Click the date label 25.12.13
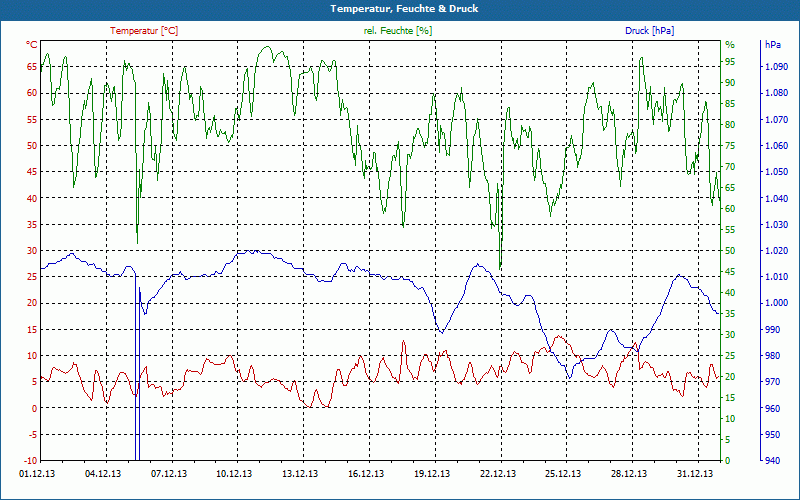This screenshot has width=800, height=500. click(x=563, y=474)
